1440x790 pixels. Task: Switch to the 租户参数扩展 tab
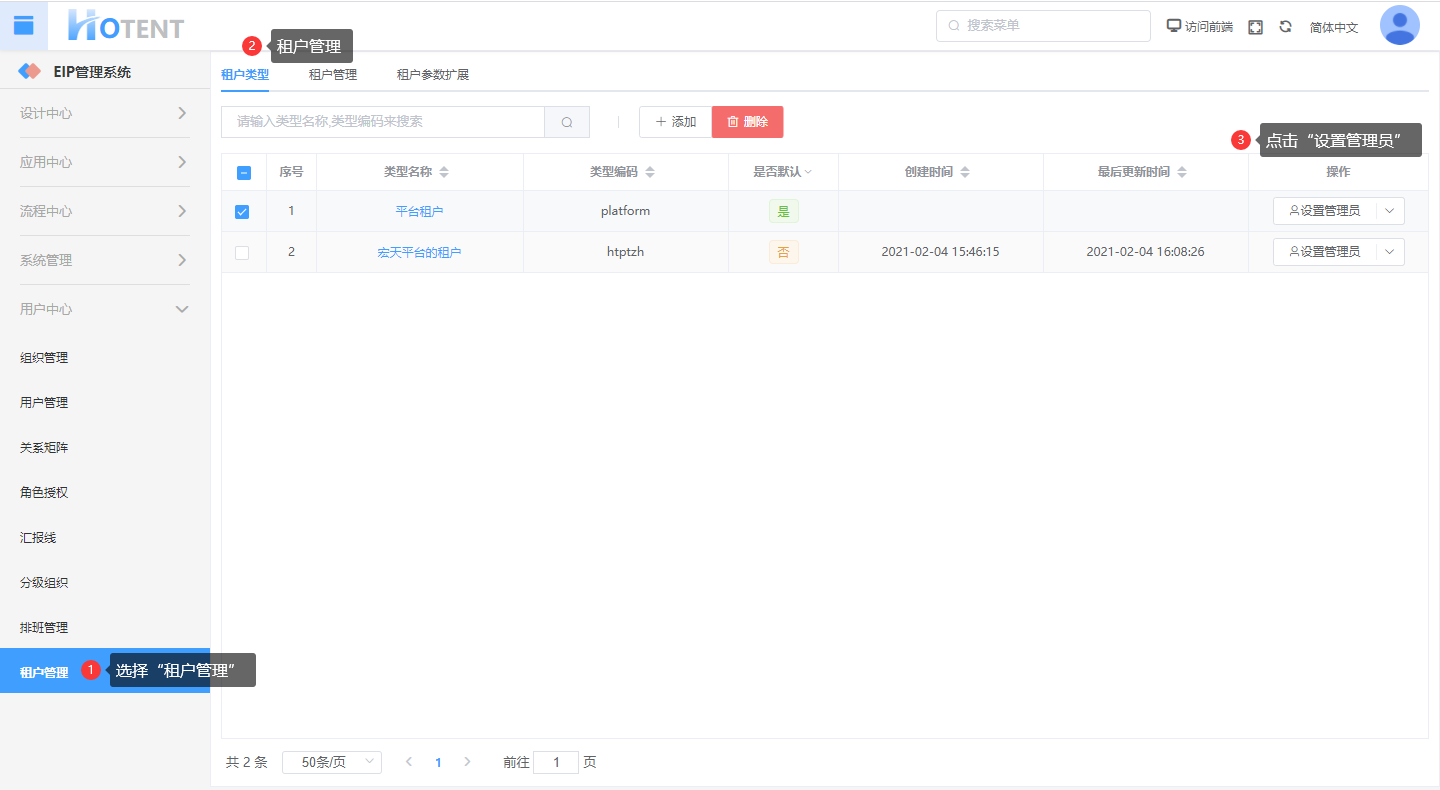pyautogui.click(x=432, y=75)
